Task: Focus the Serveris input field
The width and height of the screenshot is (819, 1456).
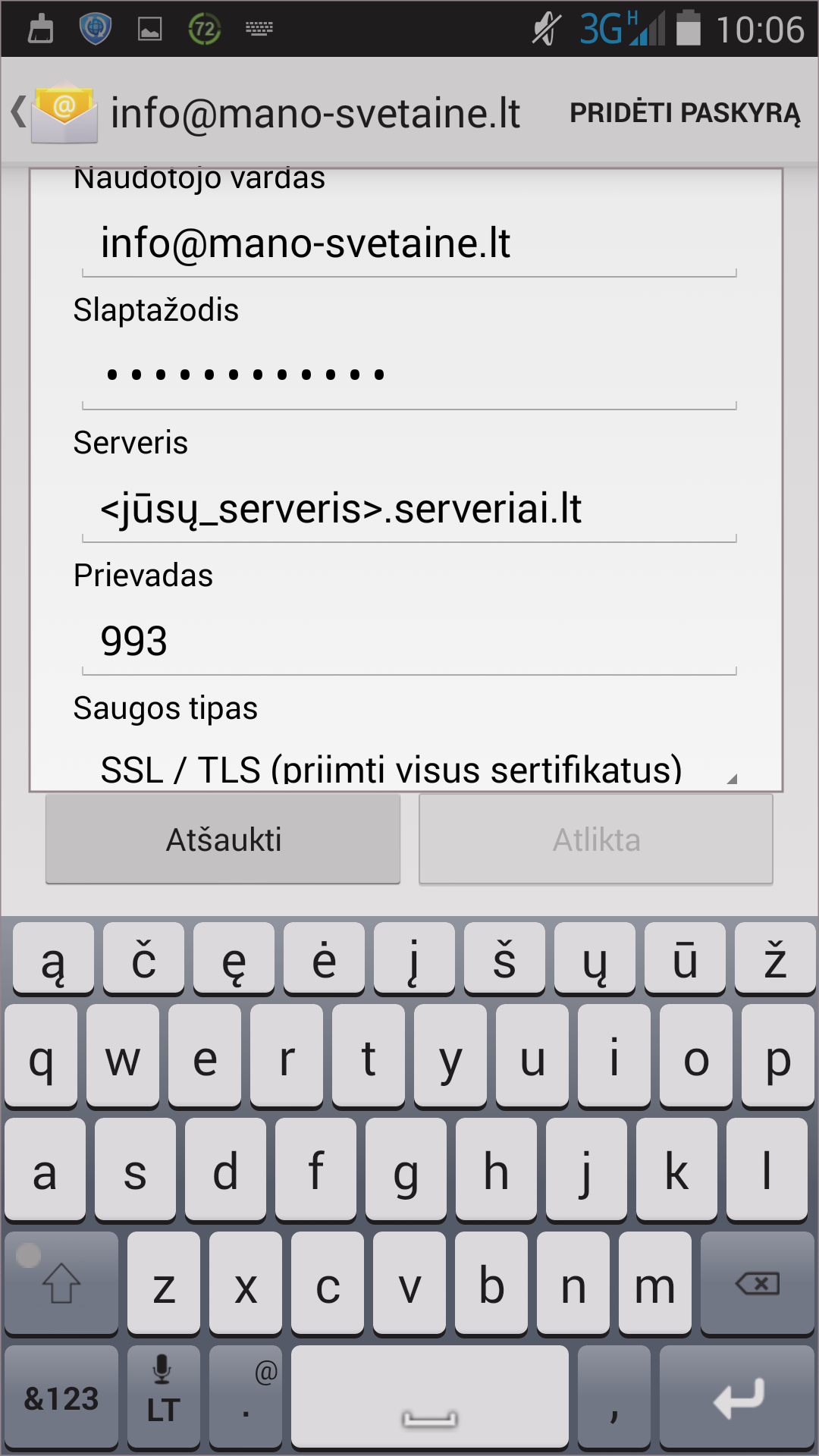Action: (x=409, y=508)
